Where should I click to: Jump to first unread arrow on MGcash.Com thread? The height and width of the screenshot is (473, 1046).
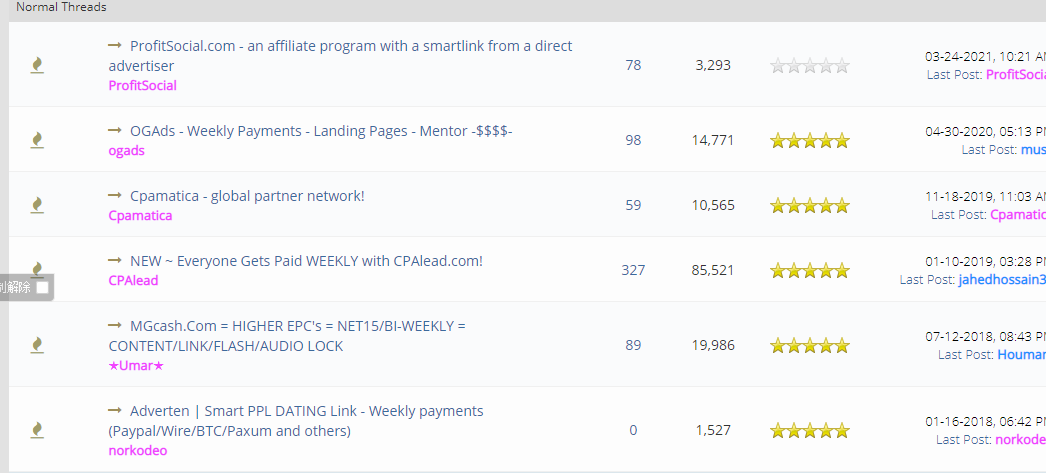pyautogui.click(x=115, y=326)
